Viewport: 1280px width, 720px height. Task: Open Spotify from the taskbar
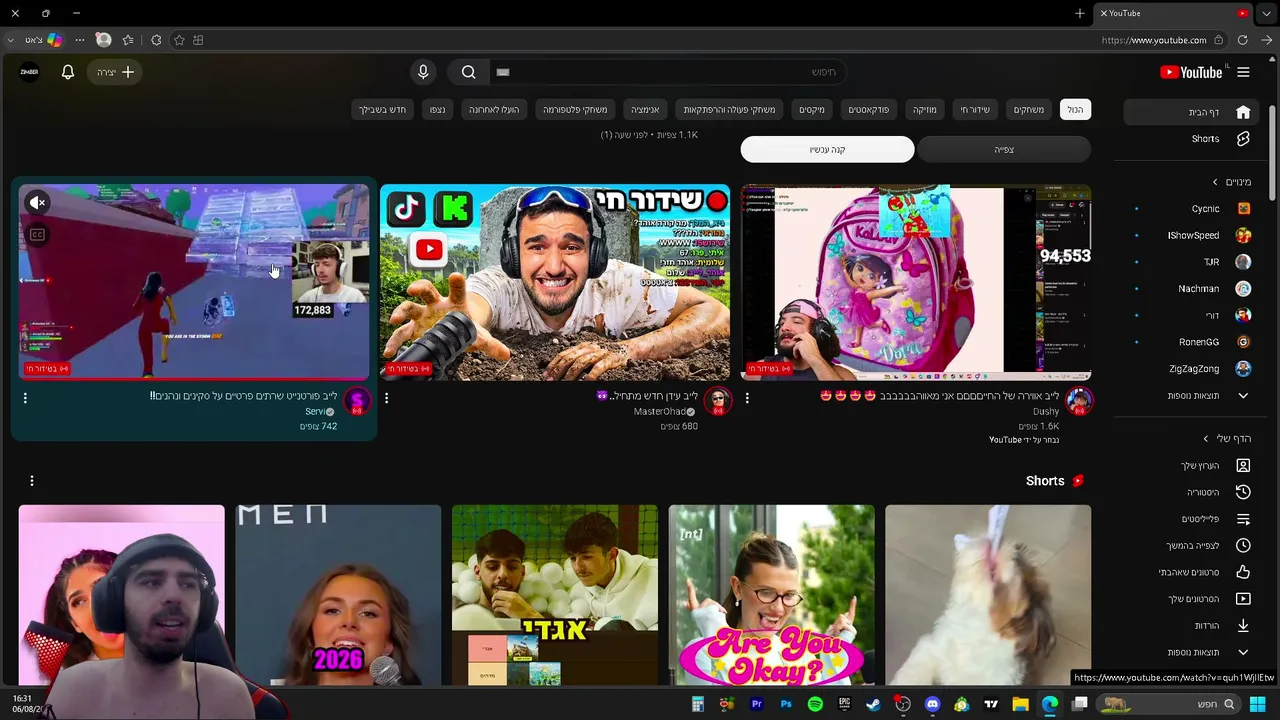click(x=815, y=704)
